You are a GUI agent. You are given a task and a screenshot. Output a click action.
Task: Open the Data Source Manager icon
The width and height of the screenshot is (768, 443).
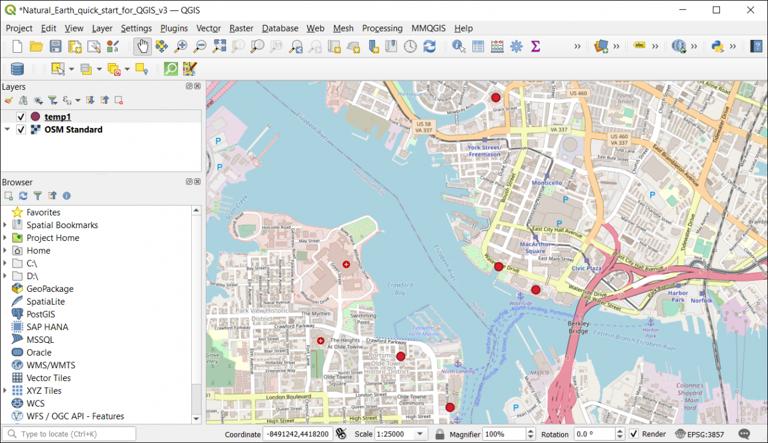[600, 47]
